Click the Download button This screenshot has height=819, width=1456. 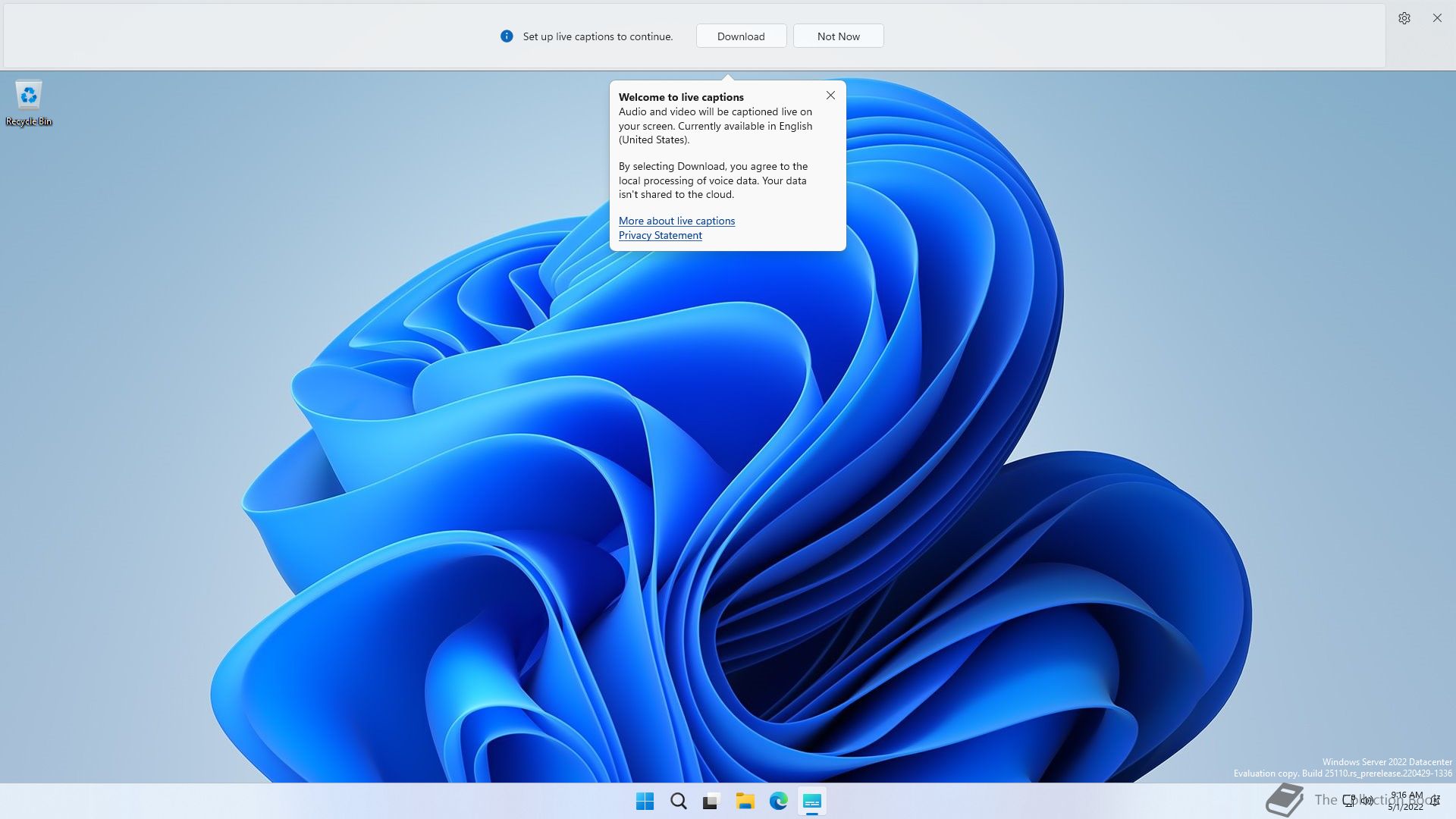(741, 36)
